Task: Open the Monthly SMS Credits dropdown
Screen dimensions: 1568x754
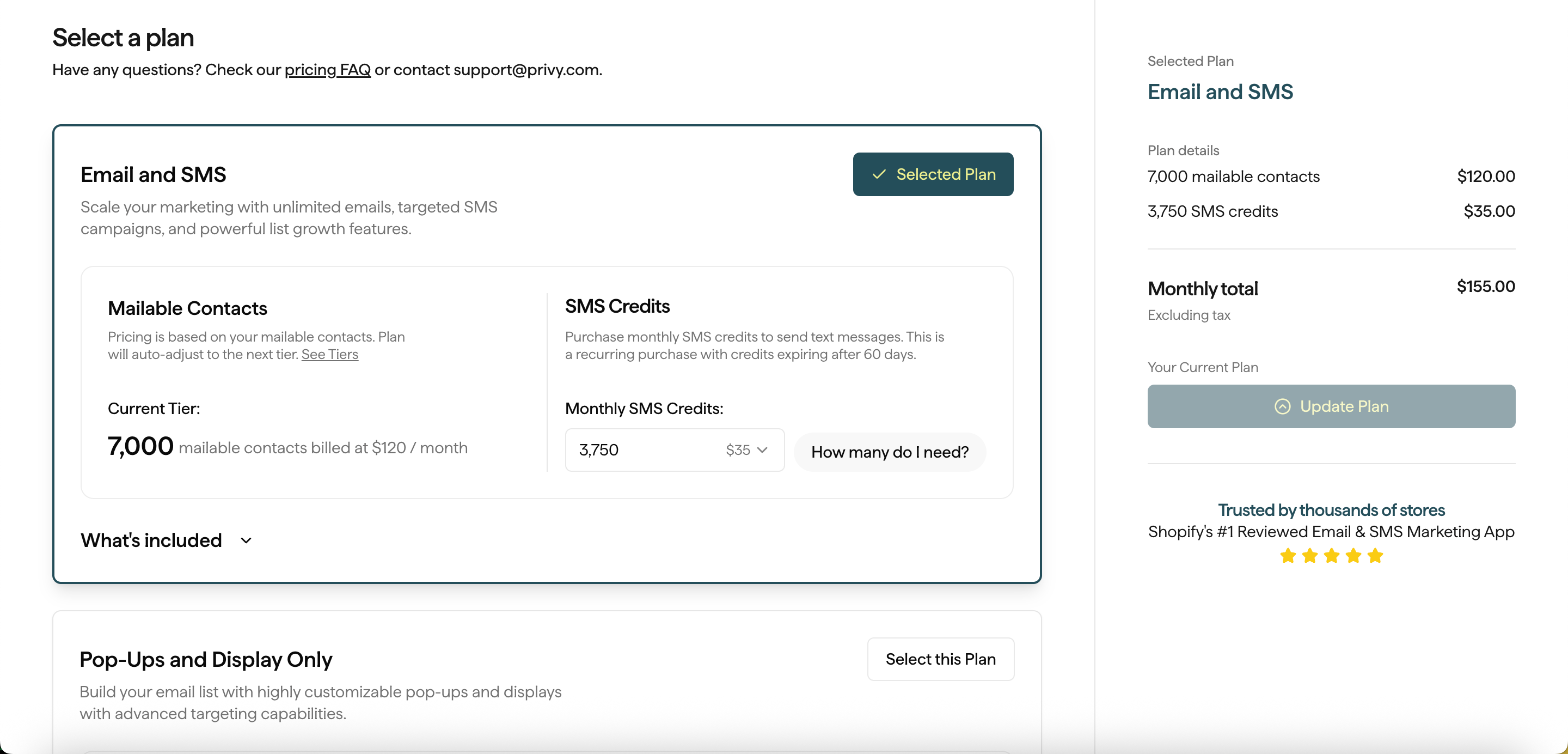Action: (x=675, y=450)
